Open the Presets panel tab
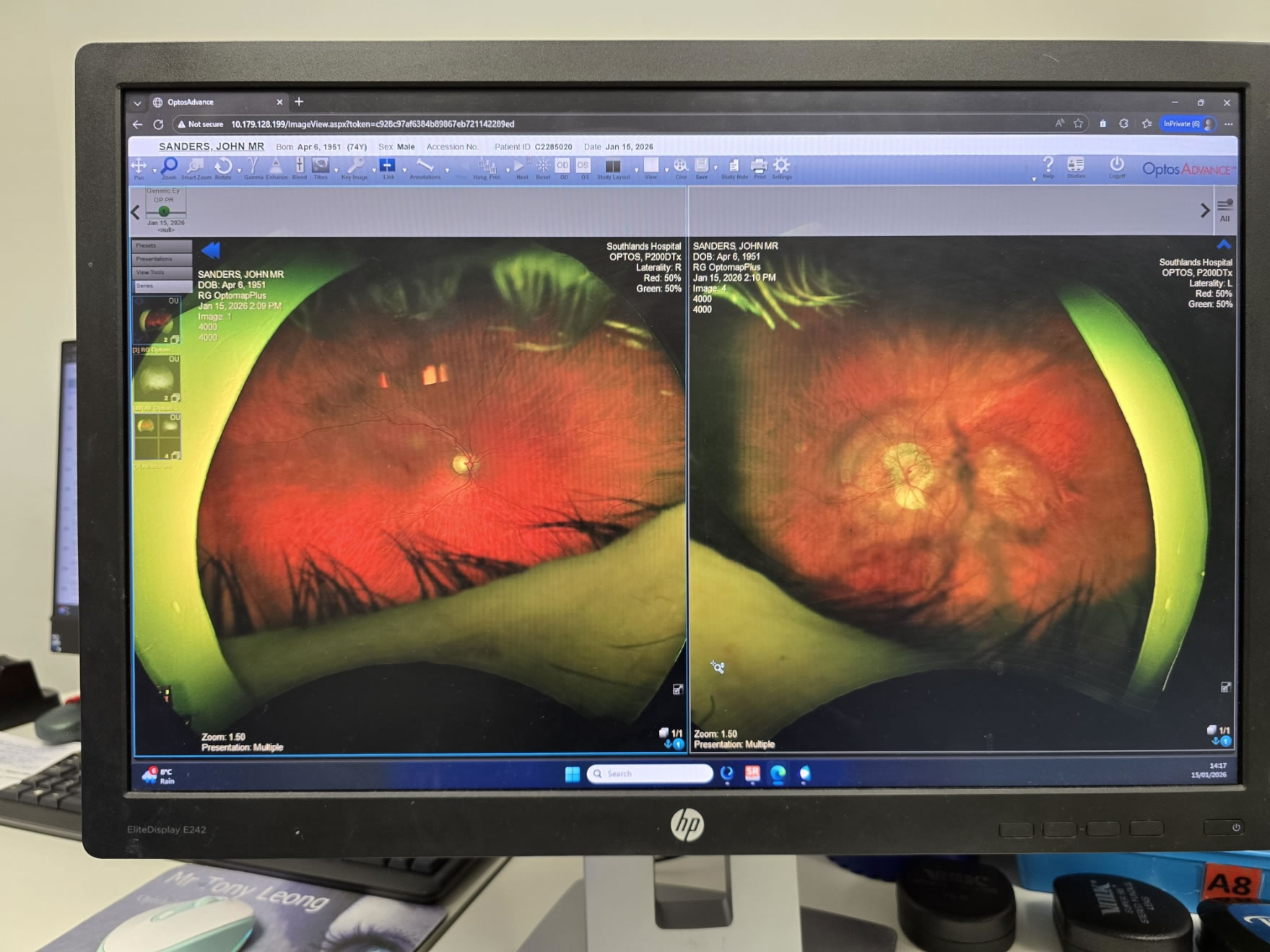 pos(161,245)
